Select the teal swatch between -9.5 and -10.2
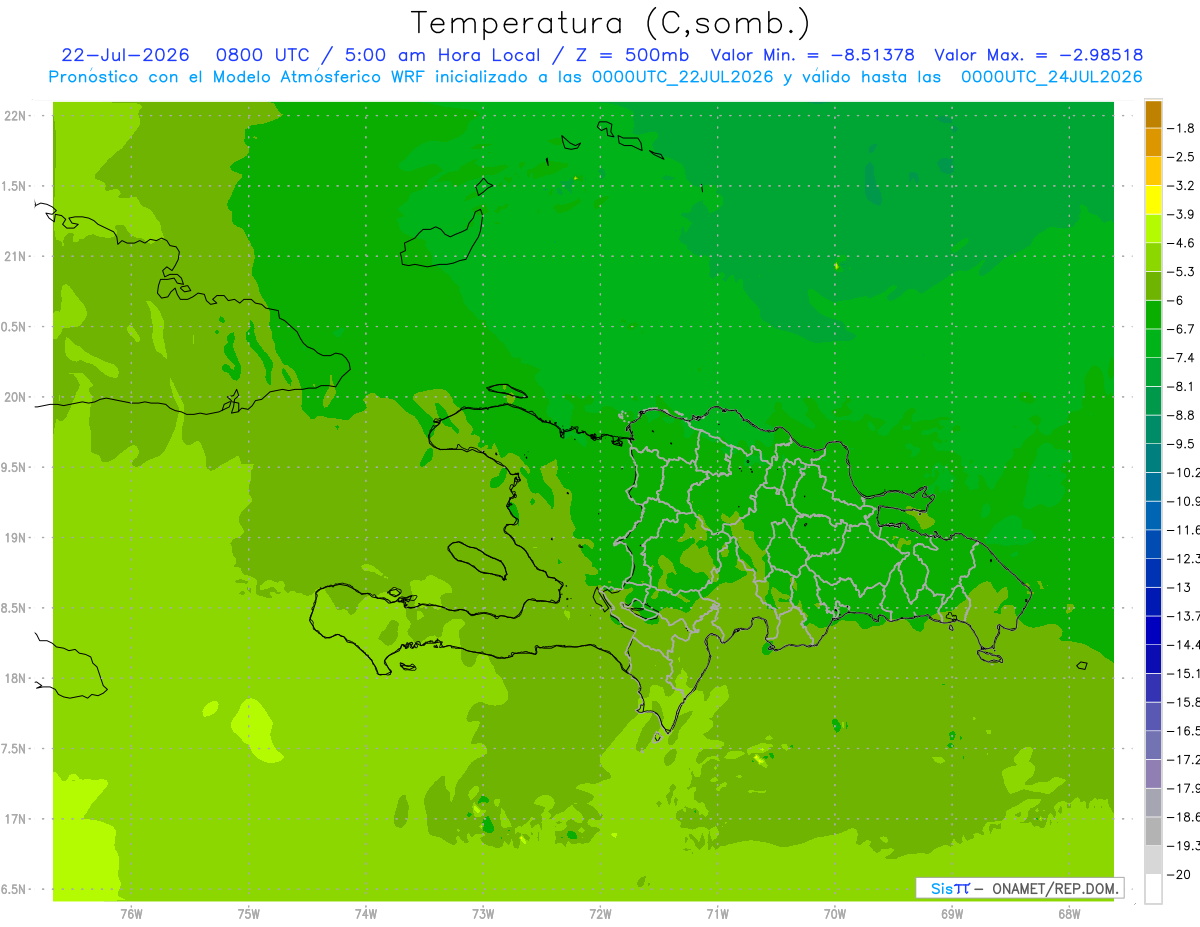 (1153, 457)
